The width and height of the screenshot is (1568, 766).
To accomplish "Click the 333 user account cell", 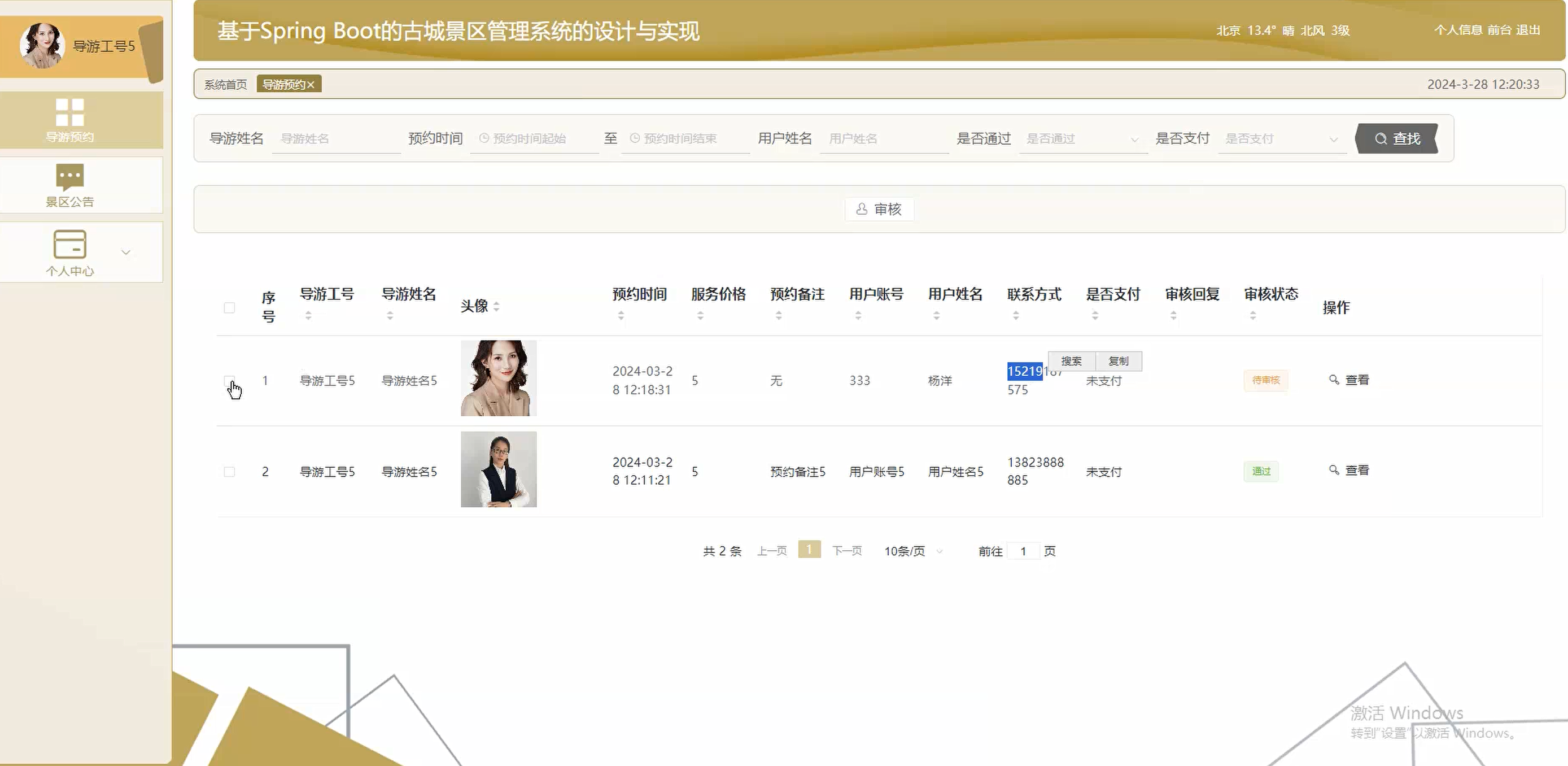I will pos(859,381).
